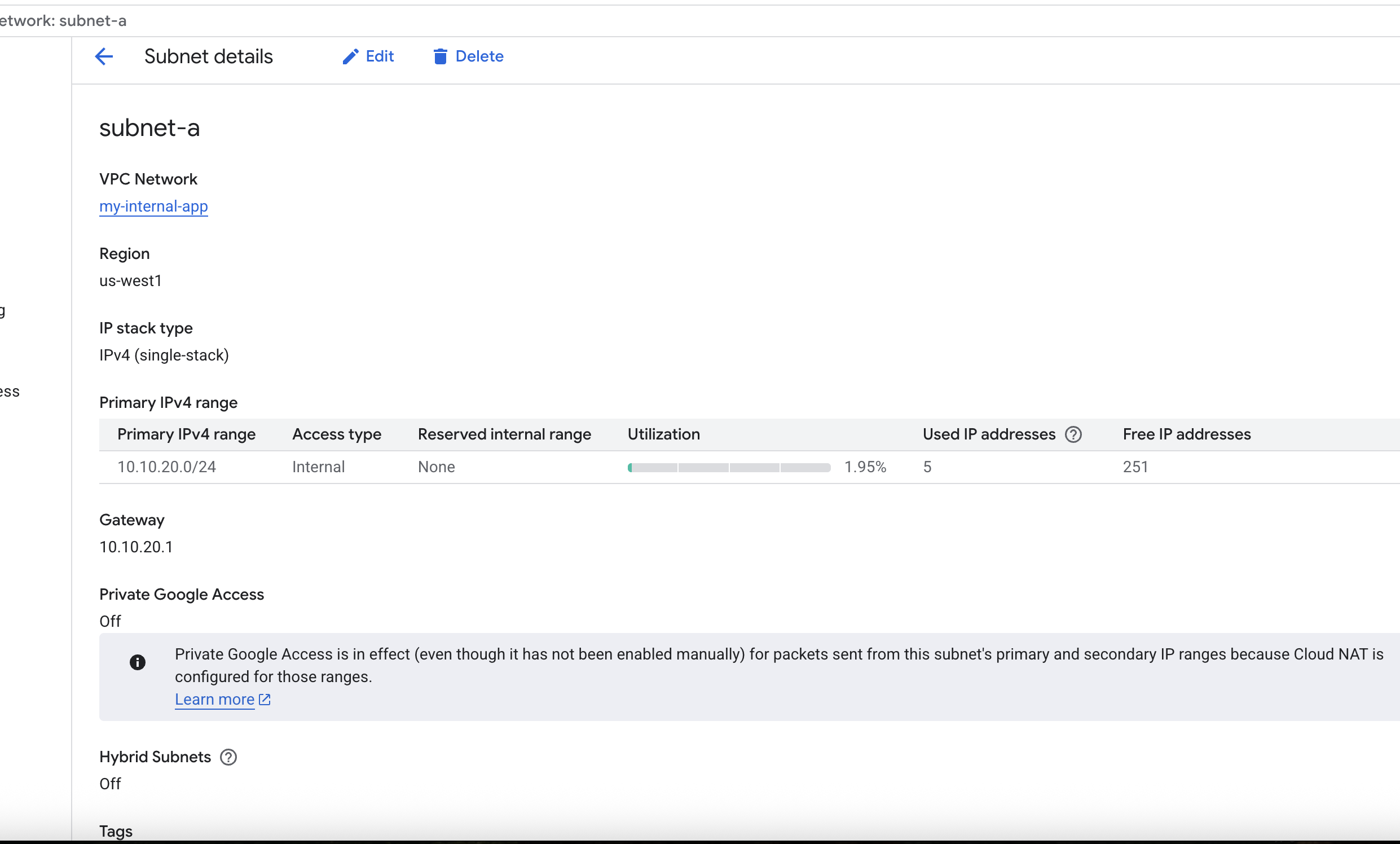Click the Access type column header
Viewport: 1400px width, 844px height.
tap(336, 434)
